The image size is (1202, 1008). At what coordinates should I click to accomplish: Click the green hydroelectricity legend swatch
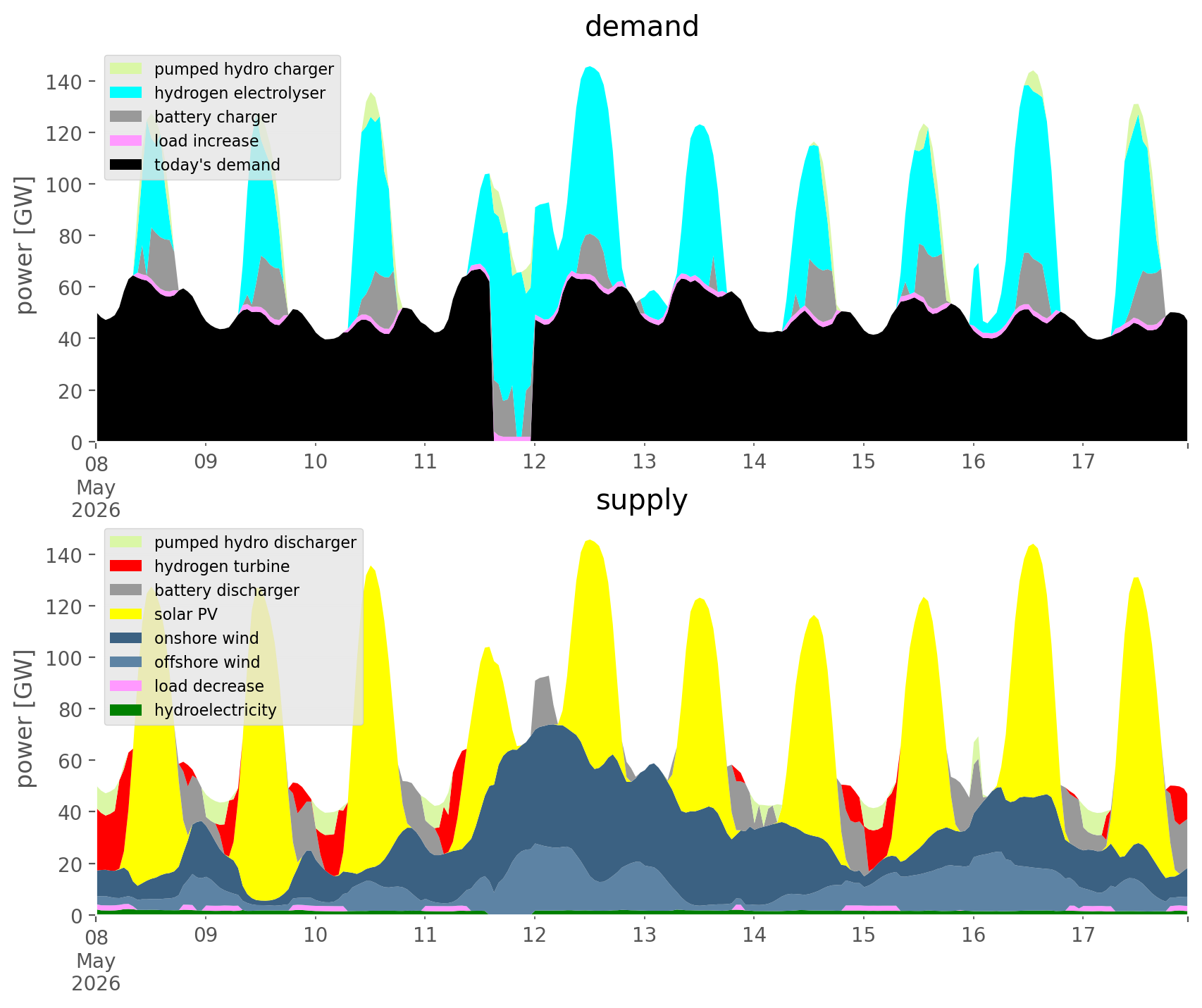128,710
